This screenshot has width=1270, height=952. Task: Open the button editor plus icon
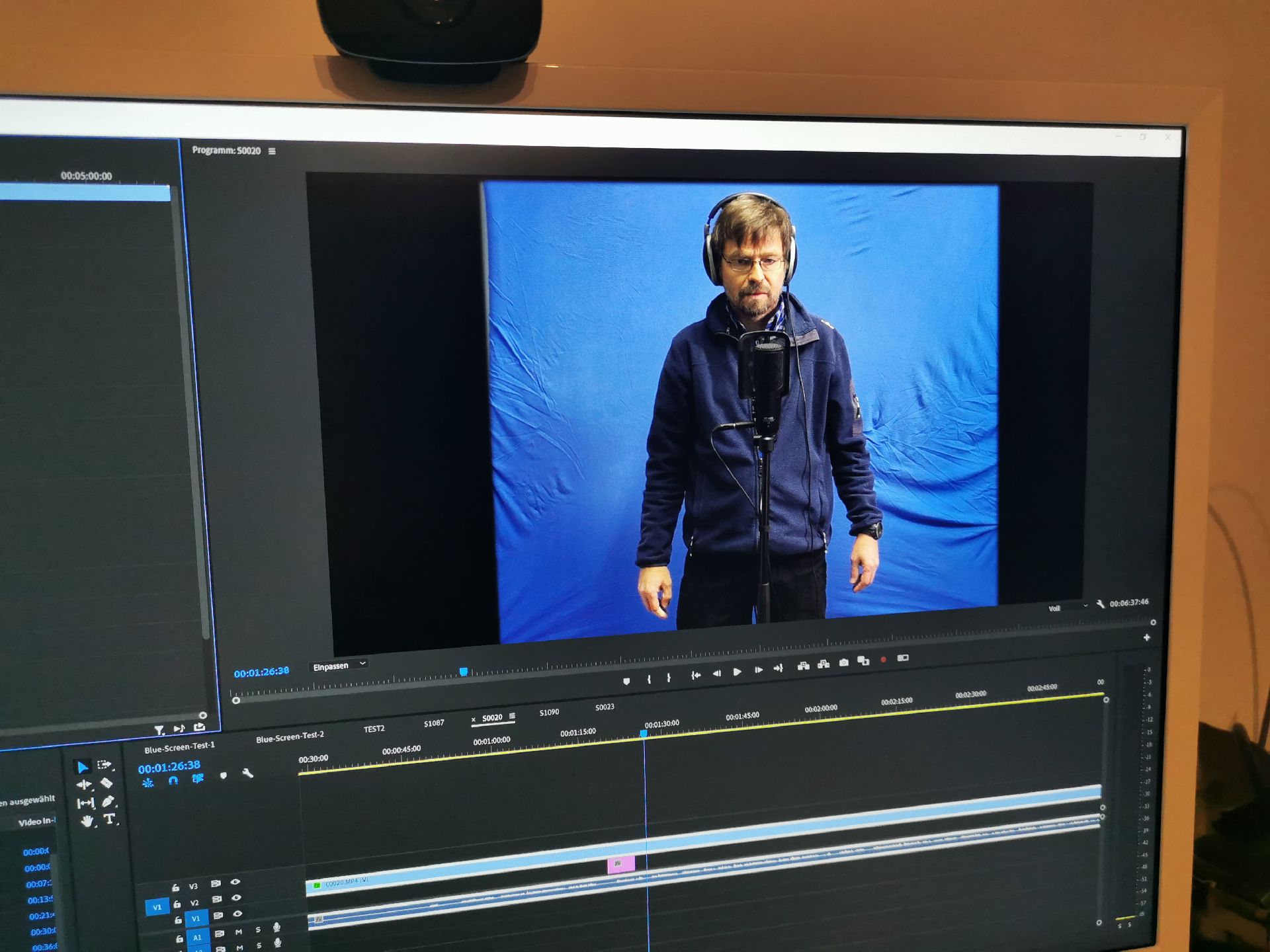1146,637
